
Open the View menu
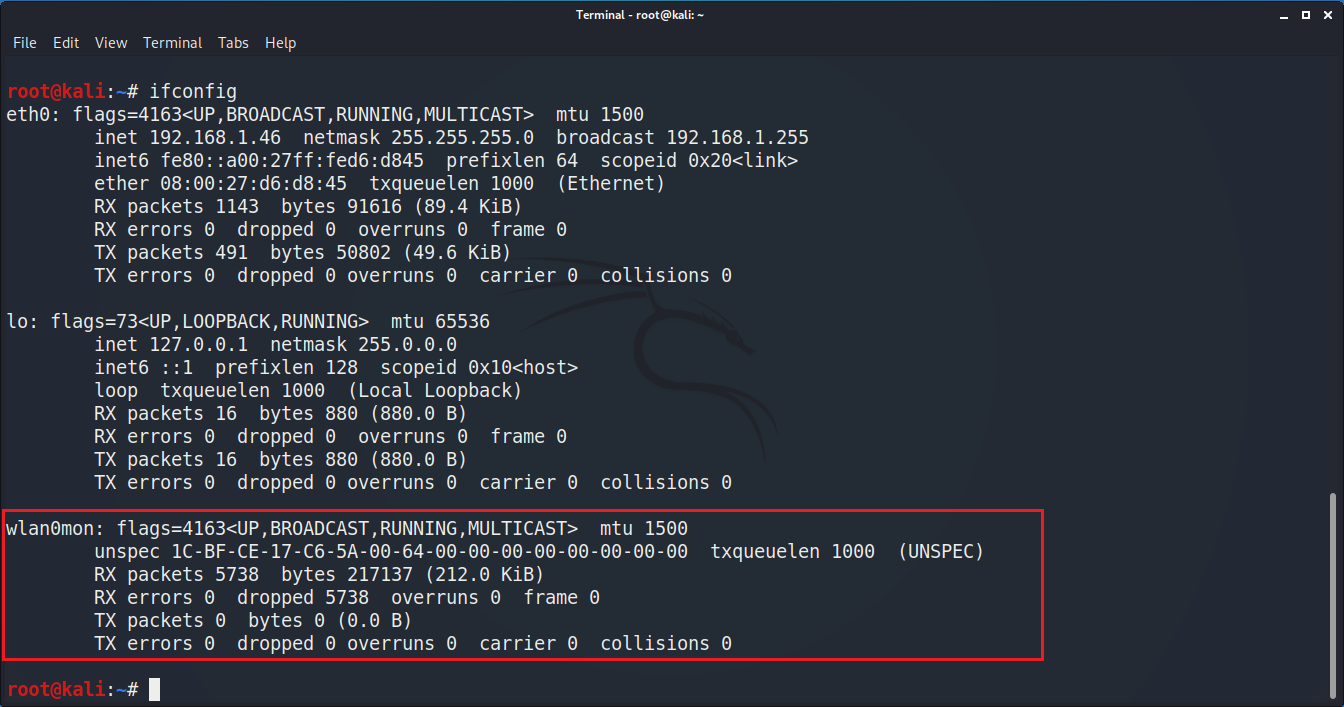point(111,43)
